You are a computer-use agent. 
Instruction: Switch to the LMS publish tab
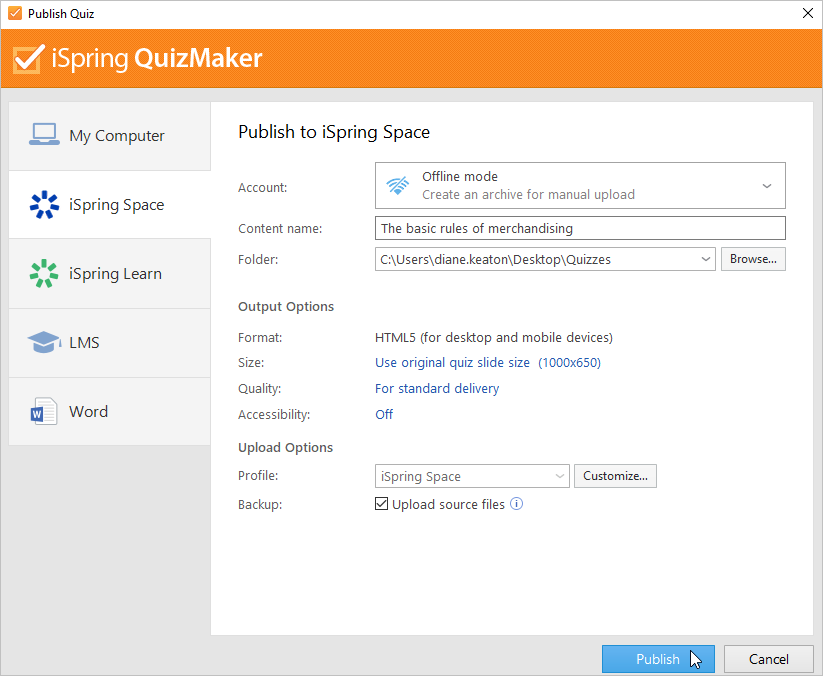pos(110,343)
